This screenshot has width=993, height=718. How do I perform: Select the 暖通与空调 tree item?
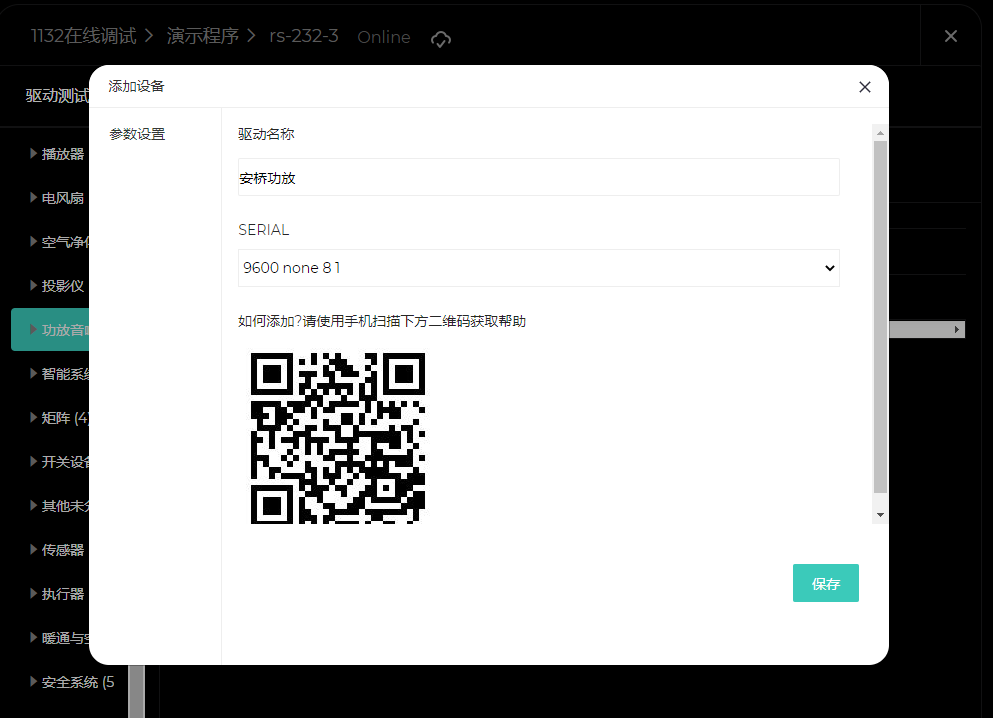(x=65, y=638)
